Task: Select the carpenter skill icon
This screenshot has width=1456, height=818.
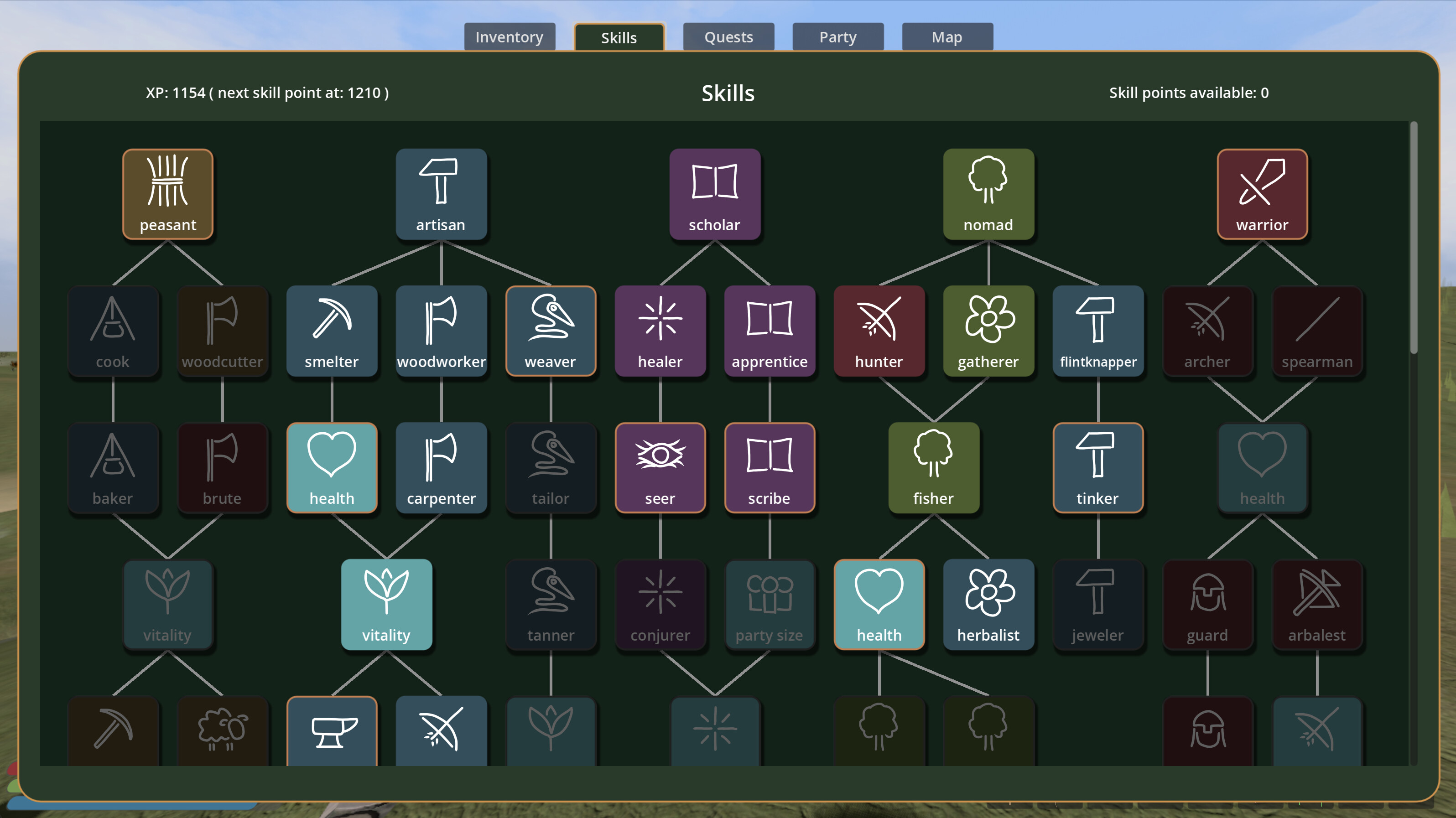Action: pos(442,468)
